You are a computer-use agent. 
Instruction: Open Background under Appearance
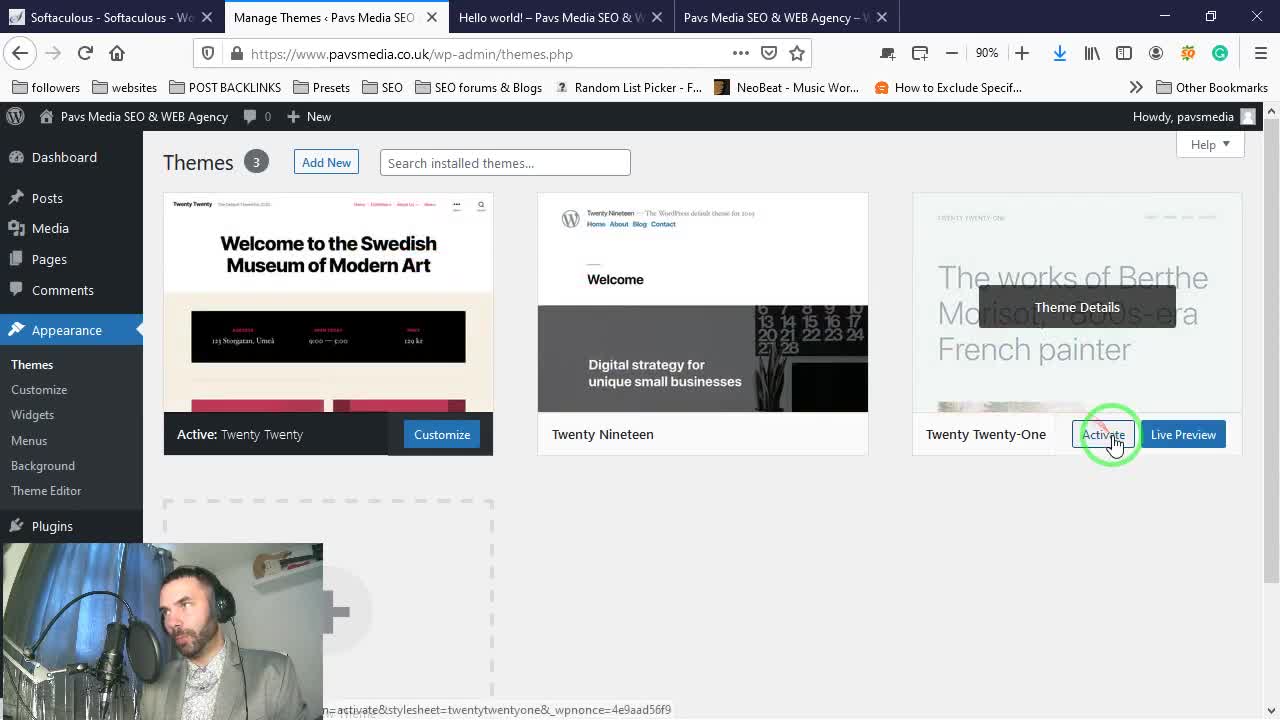pyautogui.click(x=43, y=466)
